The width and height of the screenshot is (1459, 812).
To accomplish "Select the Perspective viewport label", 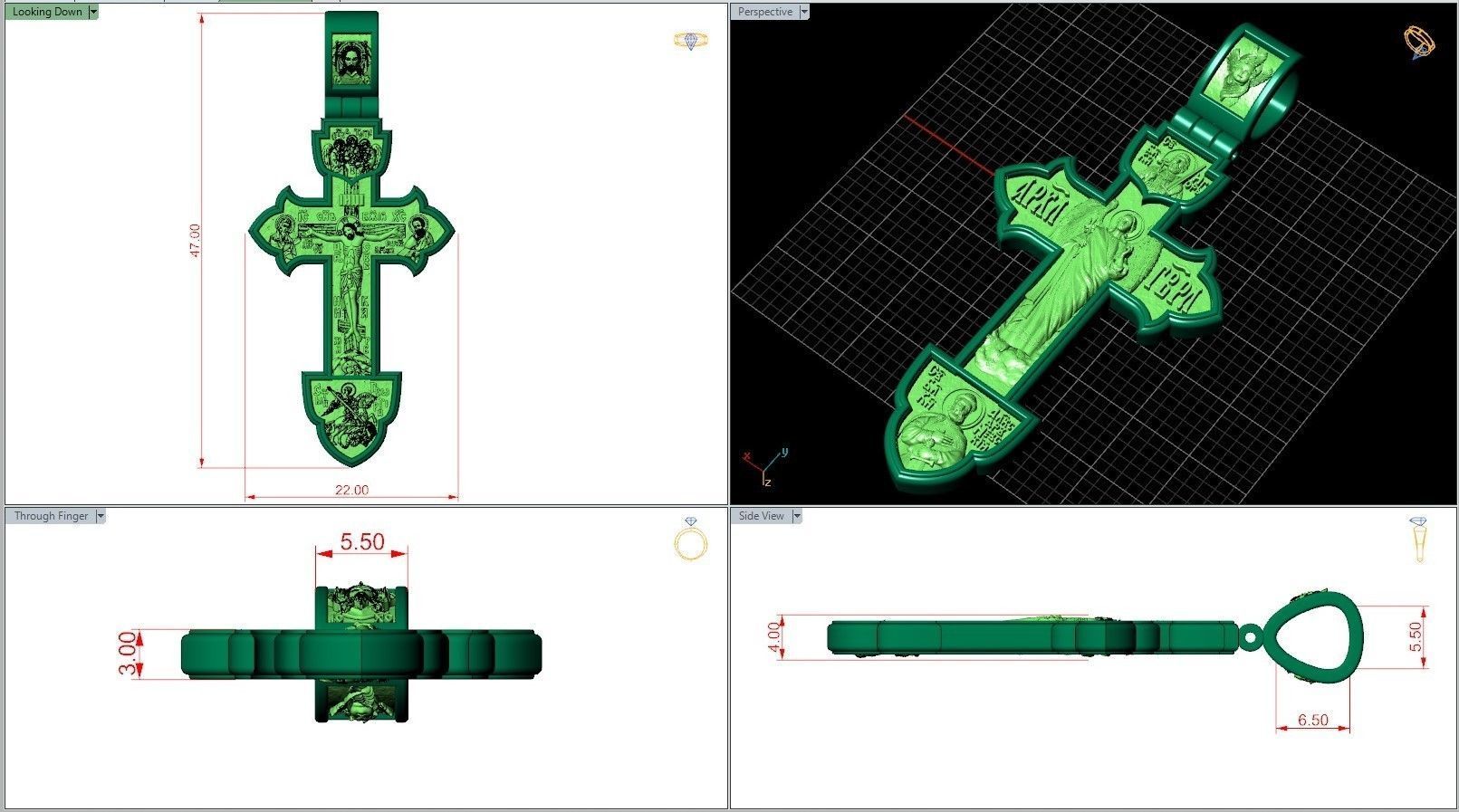I will click(765, 12).
